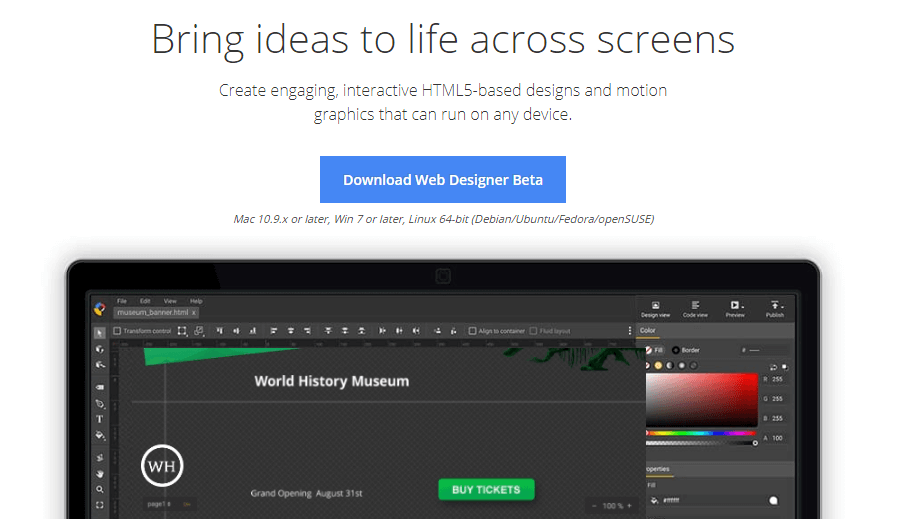Switch color target to Border
Image resolution: width=900 pixels, height=519 pixels.
(x=686, y=350)
